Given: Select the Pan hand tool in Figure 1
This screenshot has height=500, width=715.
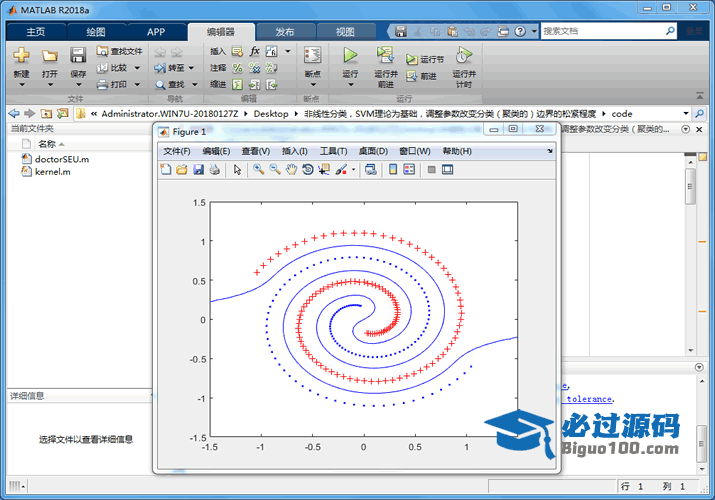Looking at the screenshot, I should [291, 170].
